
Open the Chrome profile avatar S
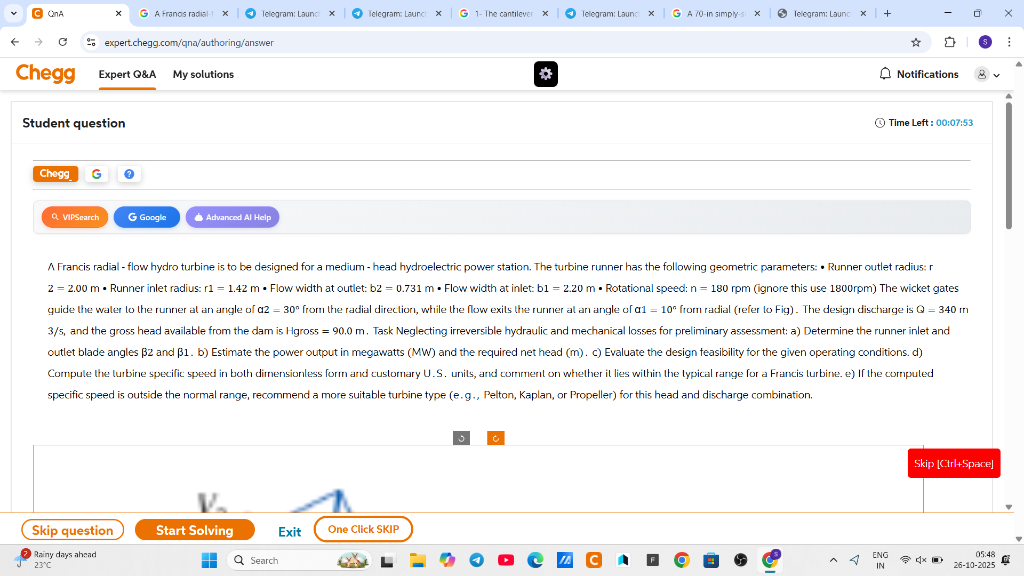click(985, 42)
